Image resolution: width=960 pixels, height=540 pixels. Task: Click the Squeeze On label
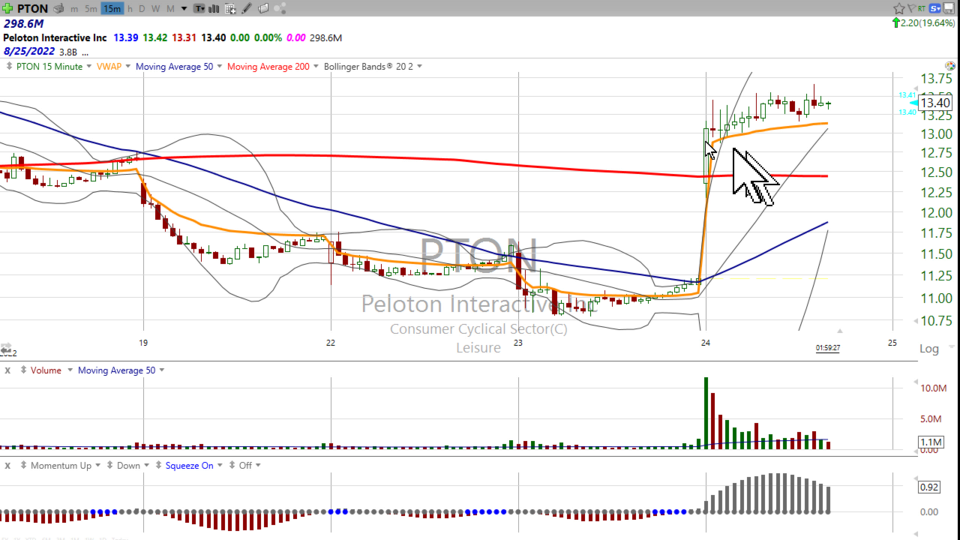pyautogui.click(x=189, y=465)
